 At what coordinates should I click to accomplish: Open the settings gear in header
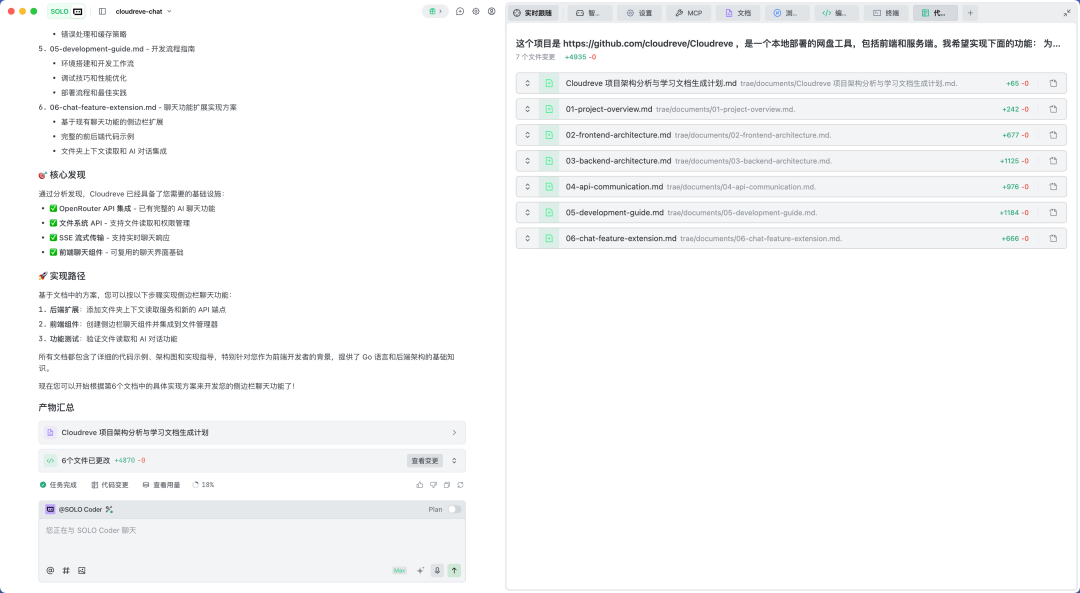point(476,12)
